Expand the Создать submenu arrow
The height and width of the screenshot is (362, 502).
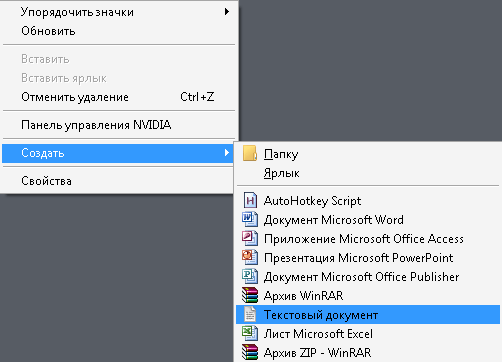[x=227, y=153]
